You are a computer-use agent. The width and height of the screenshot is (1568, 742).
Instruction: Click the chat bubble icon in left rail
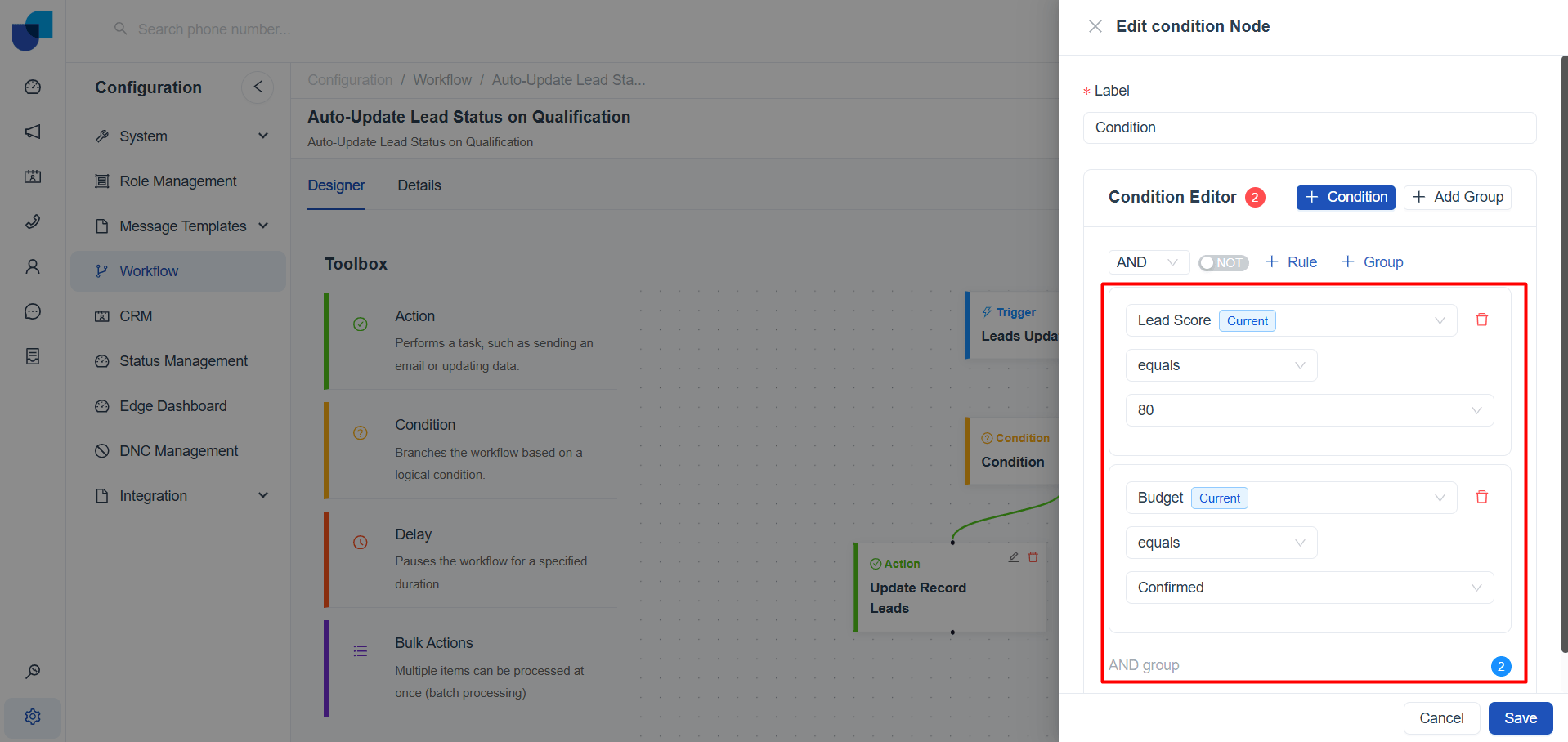(33, 311)
